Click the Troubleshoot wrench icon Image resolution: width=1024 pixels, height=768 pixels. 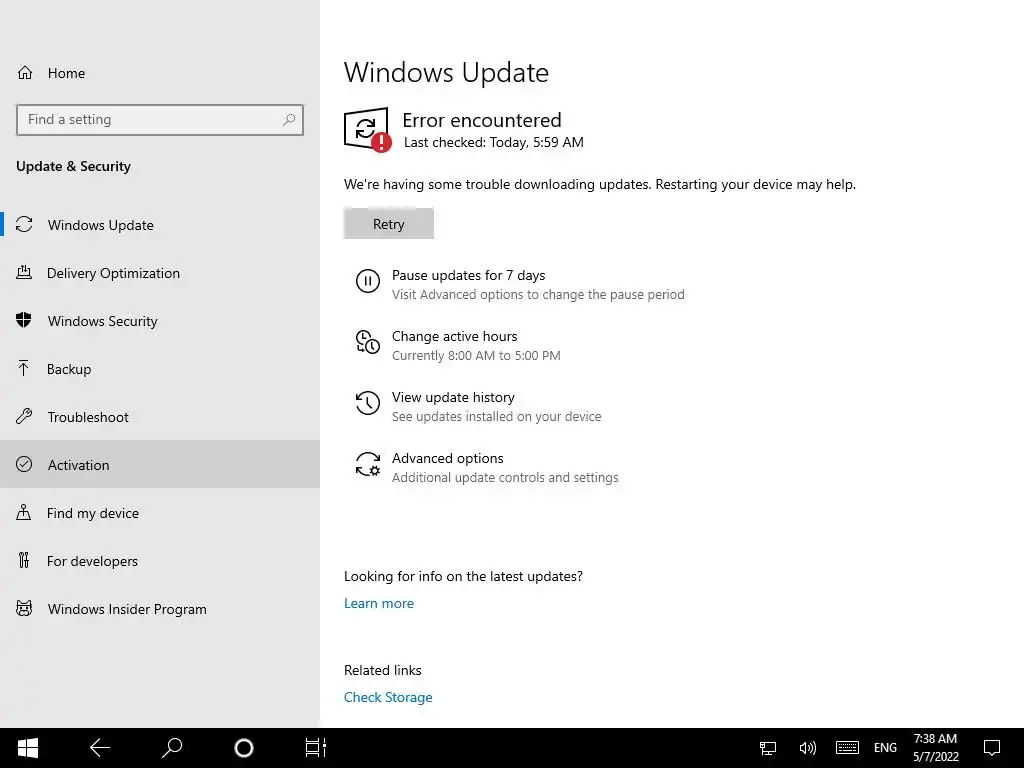point(24,416)
